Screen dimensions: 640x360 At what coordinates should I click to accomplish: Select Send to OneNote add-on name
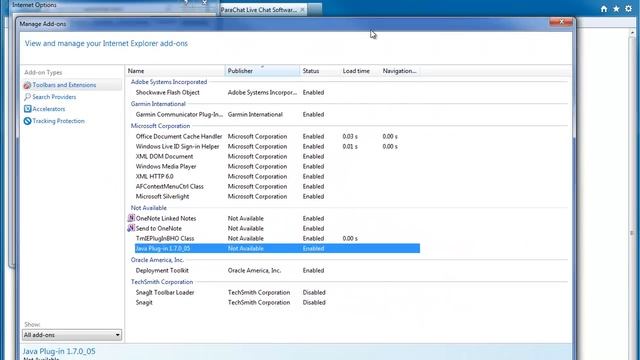(x=159, y=229)
